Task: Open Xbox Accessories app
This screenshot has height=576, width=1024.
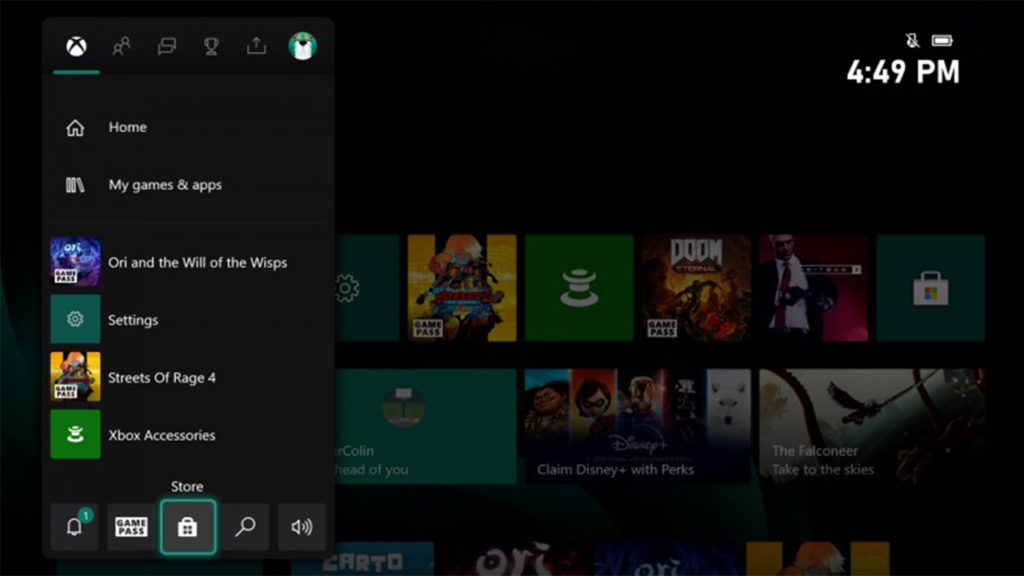Action: (x=161, y=435)
